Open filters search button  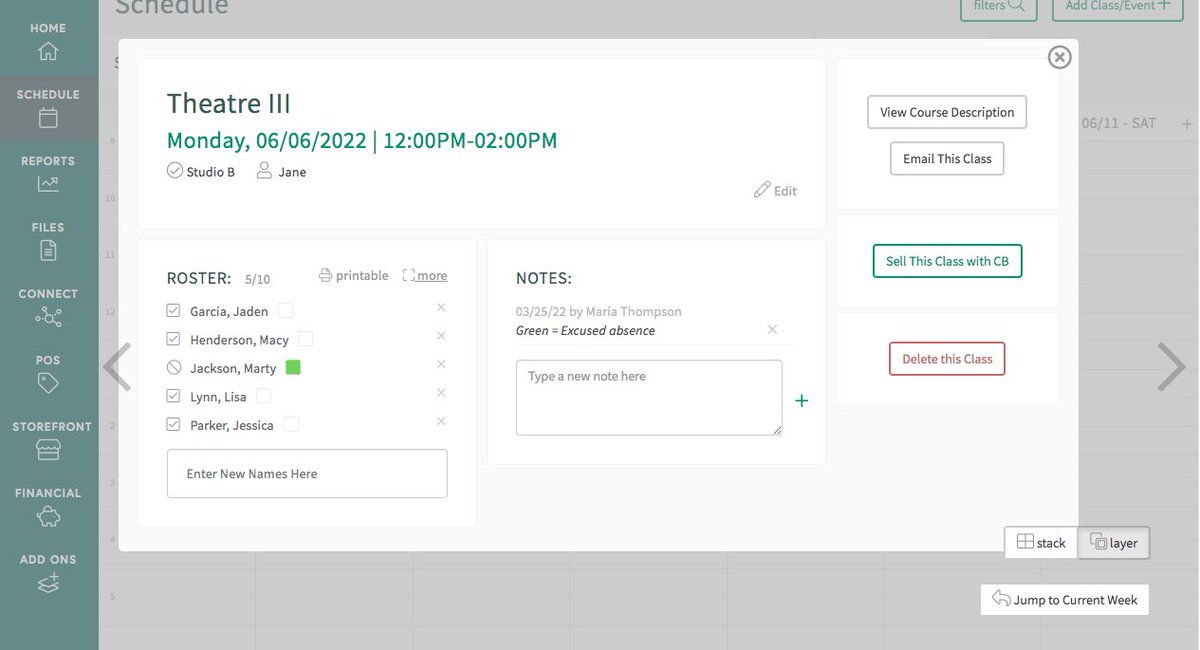[x=998, y=6]
